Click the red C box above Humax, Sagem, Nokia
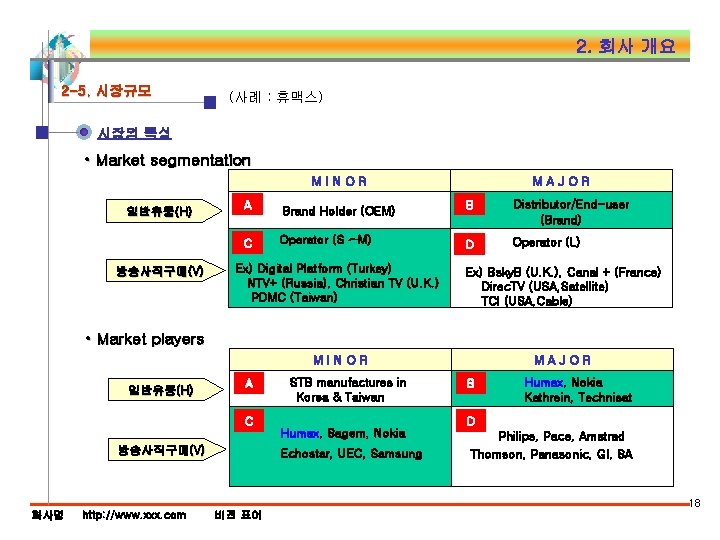Viewport: 720px width, 540px height. click(x=249, y=421)
